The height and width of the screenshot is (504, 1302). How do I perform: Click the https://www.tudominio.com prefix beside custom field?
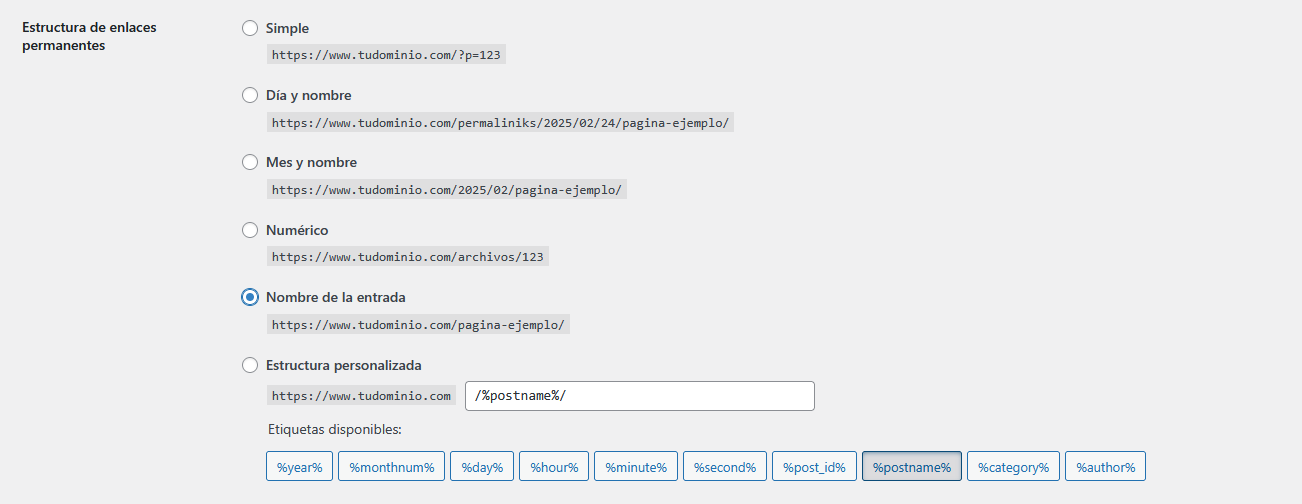(362, 396)
